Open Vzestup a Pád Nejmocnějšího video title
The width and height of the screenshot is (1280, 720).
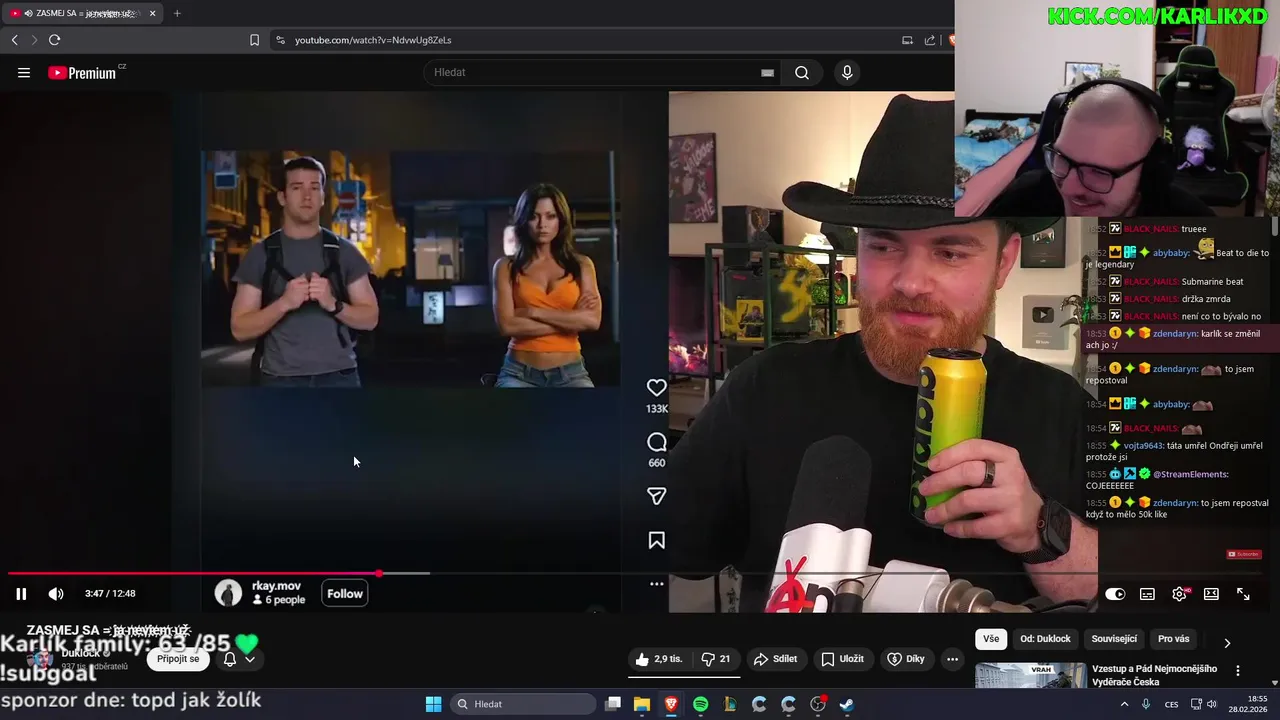[x=1154, y=675]
